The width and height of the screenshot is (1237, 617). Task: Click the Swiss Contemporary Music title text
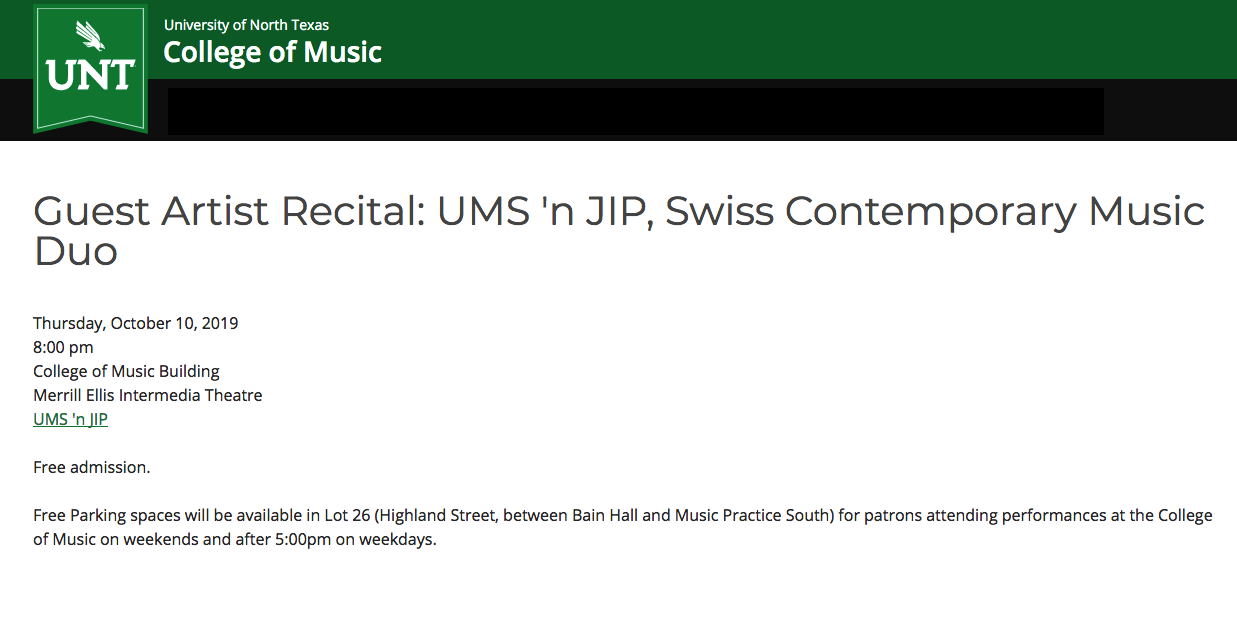click(x=935, y=211)
